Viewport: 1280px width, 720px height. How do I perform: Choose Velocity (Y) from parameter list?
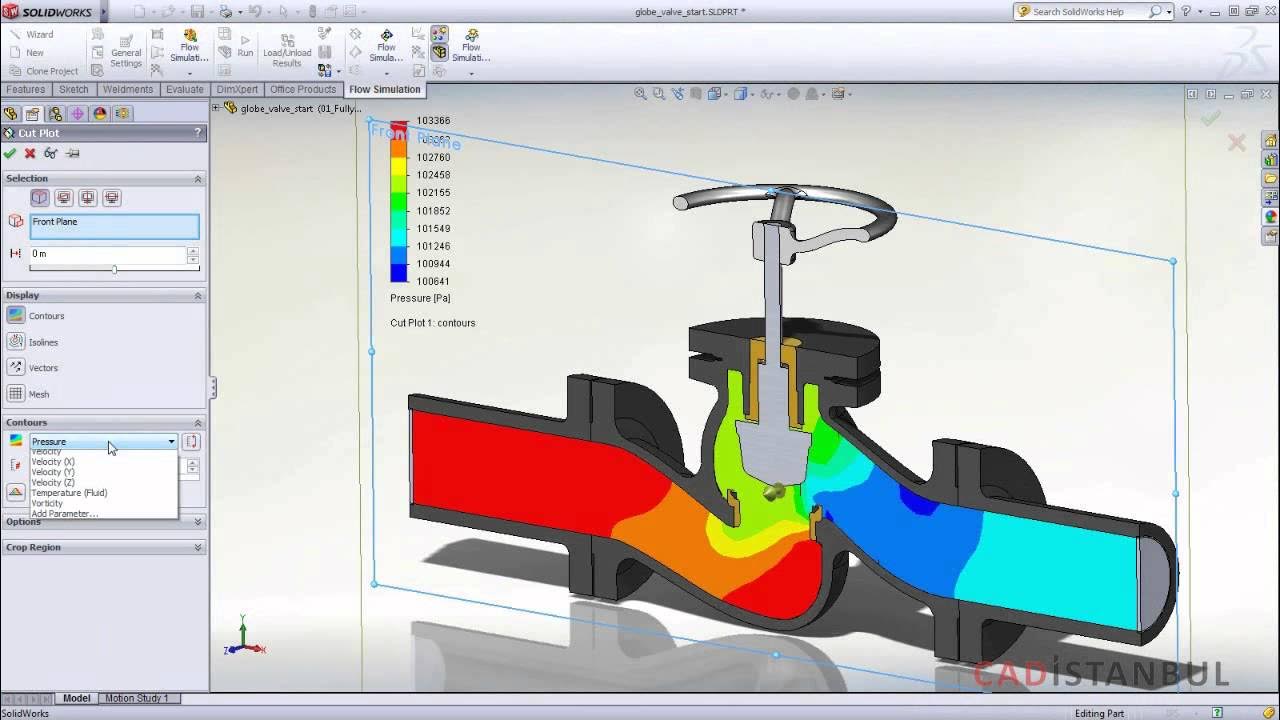tap(53, 472)
